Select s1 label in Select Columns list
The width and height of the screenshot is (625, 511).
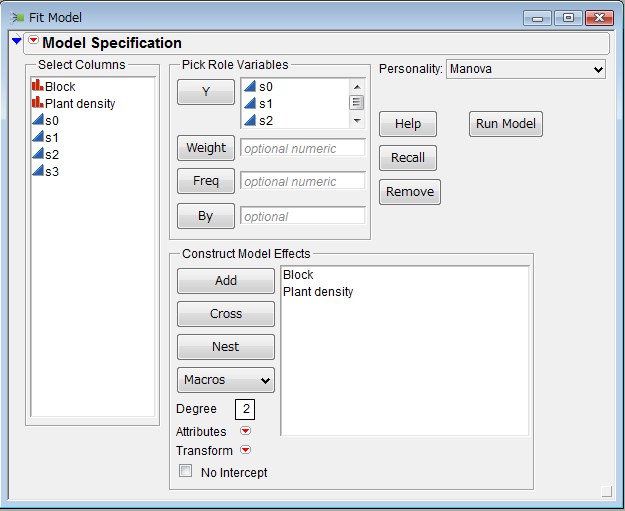(52, 138)
